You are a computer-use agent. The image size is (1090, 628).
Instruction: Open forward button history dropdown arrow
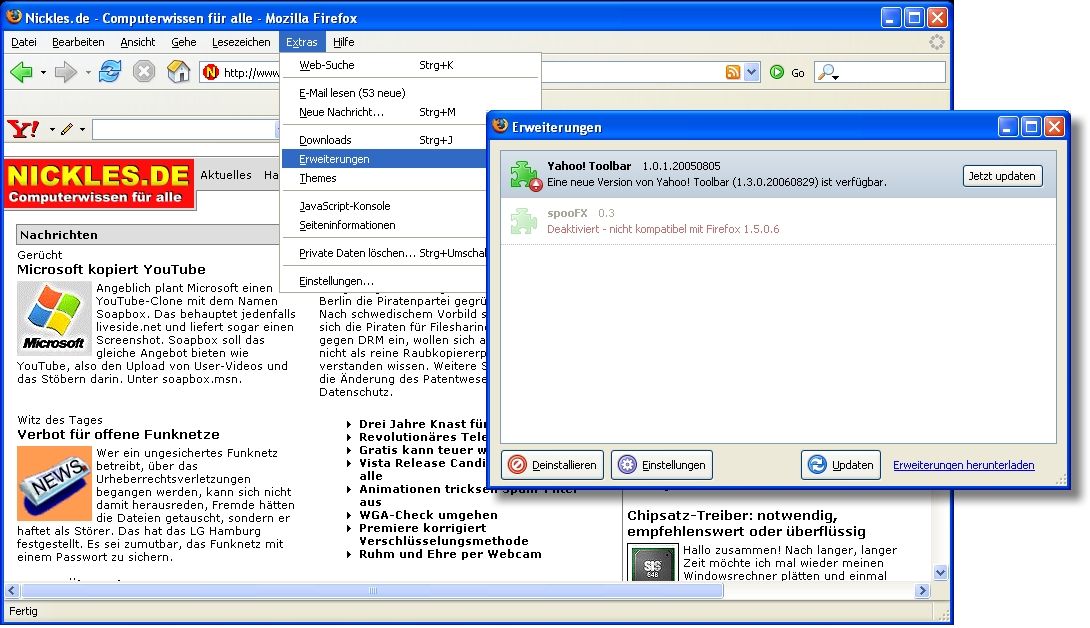(88, 72)
